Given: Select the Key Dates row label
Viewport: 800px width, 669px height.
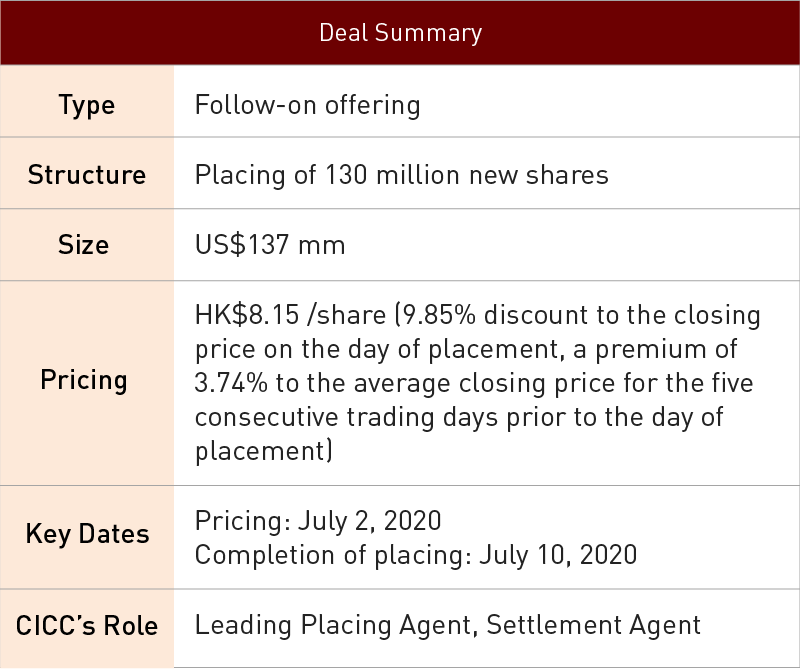Looking at the screenshot, I should pos(87,533).
